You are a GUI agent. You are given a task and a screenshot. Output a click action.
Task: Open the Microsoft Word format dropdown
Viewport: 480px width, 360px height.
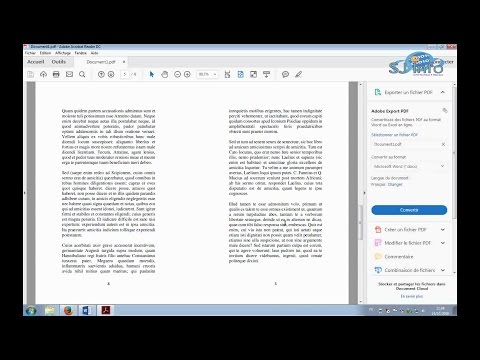(x=409, y=166)
